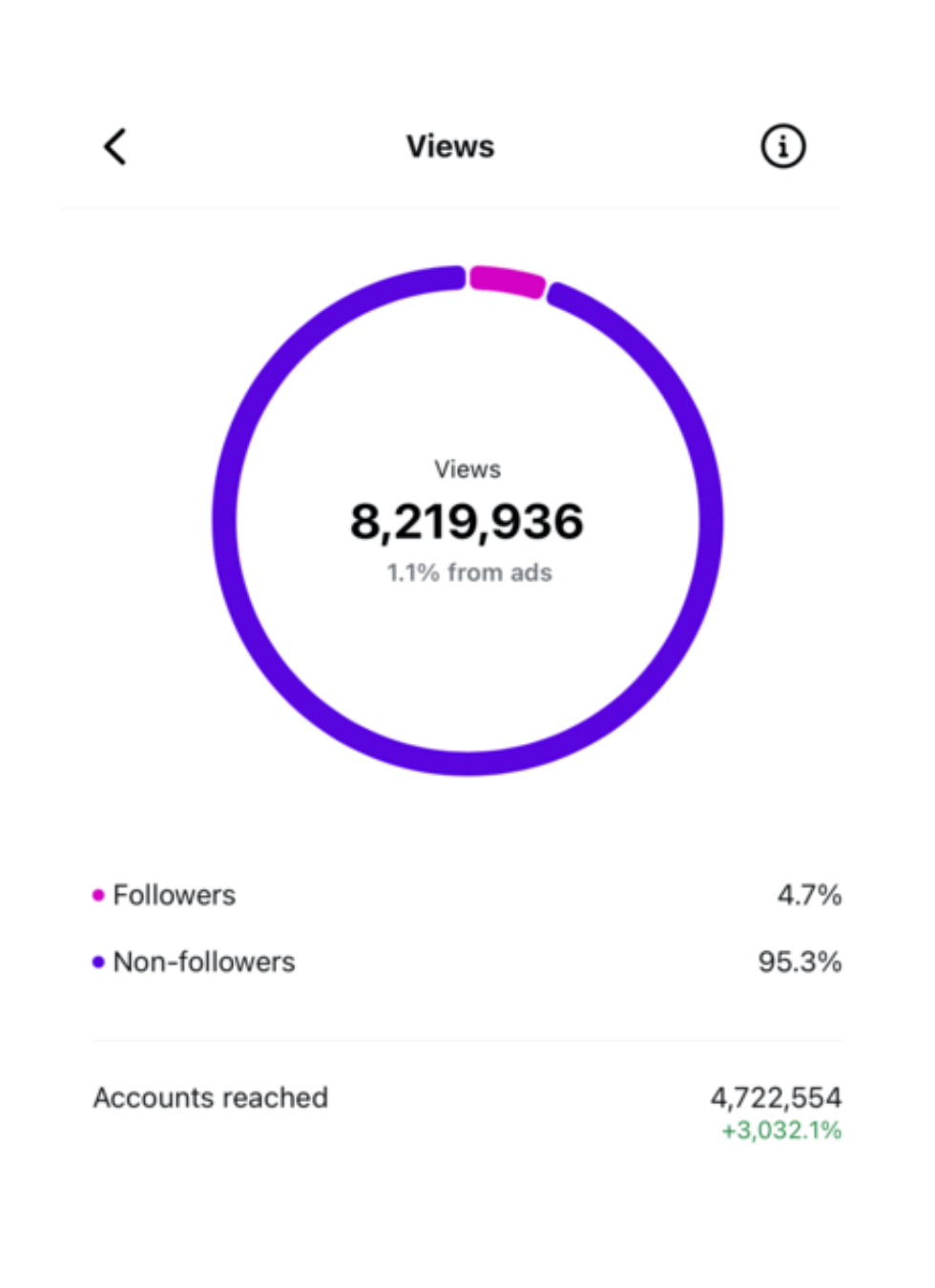Click the 4,722,554 accounts reached number
Screen dimensions: 935x1288
coord(776,1097)
